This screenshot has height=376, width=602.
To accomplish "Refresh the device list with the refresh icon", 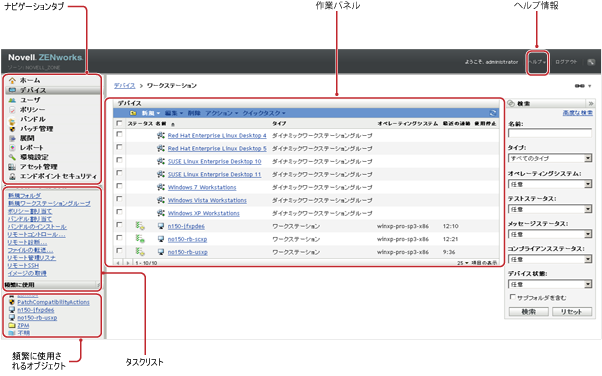I will coord(493,113).
